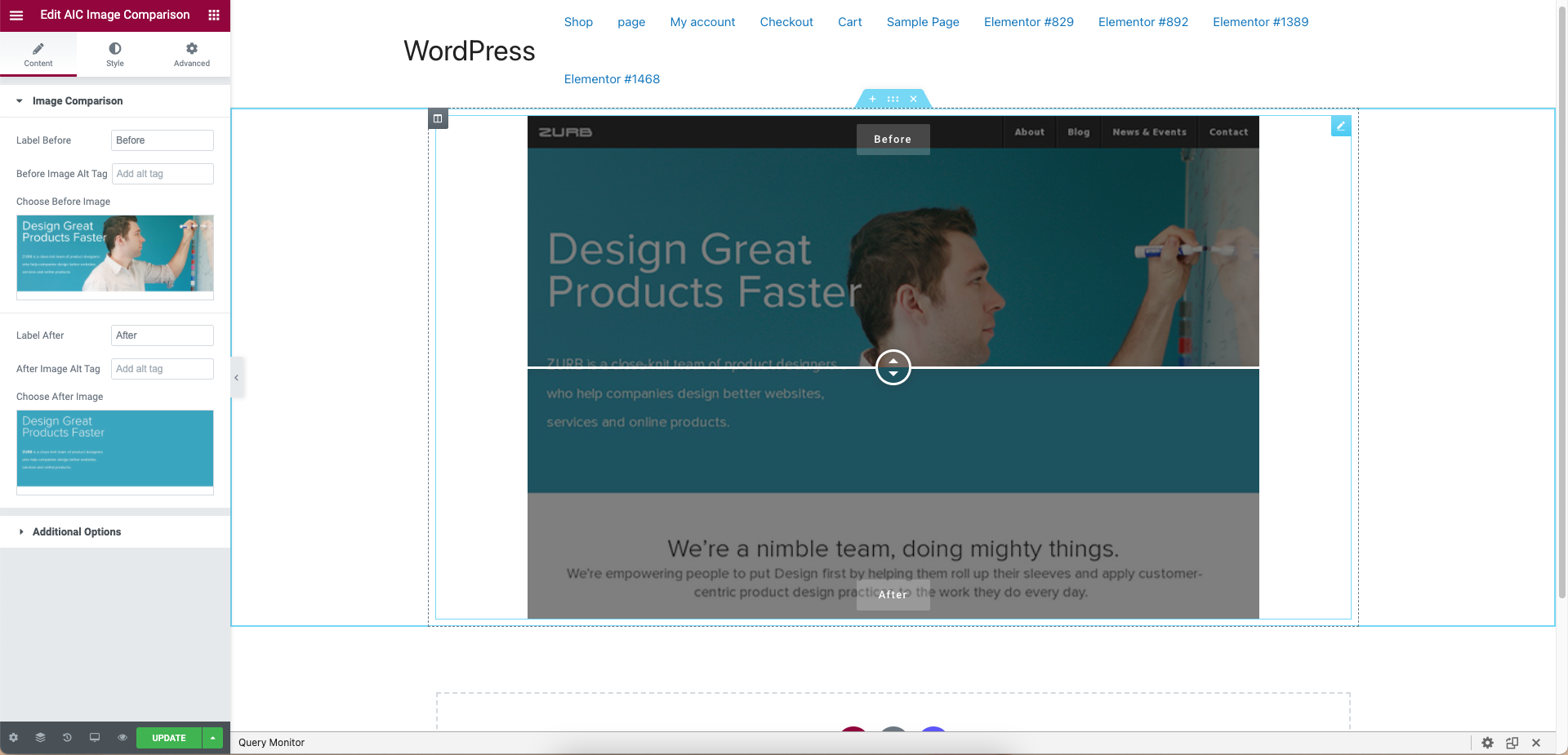Open the save options arrow beside UPDATE
This screenshot has width=1568, height=755.
point(212,738)
